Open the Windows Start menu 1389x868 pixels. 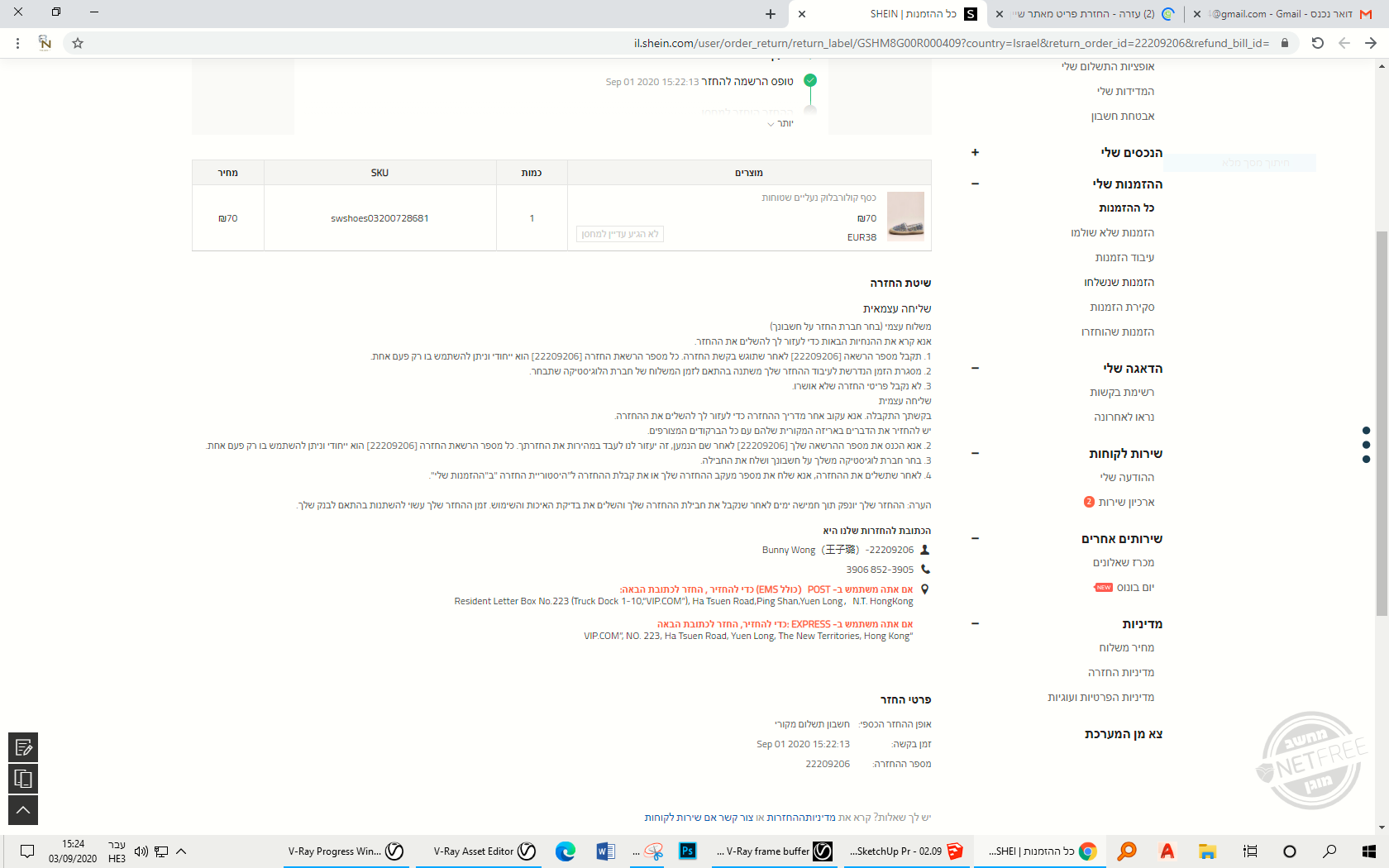point(1369,851)
